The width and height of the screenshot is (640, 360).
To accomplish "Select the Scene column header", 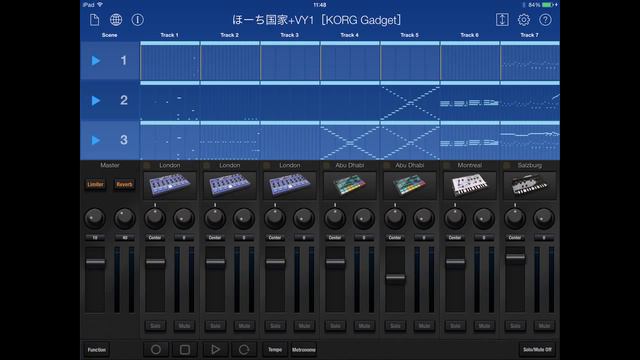I will coord(109,35).
